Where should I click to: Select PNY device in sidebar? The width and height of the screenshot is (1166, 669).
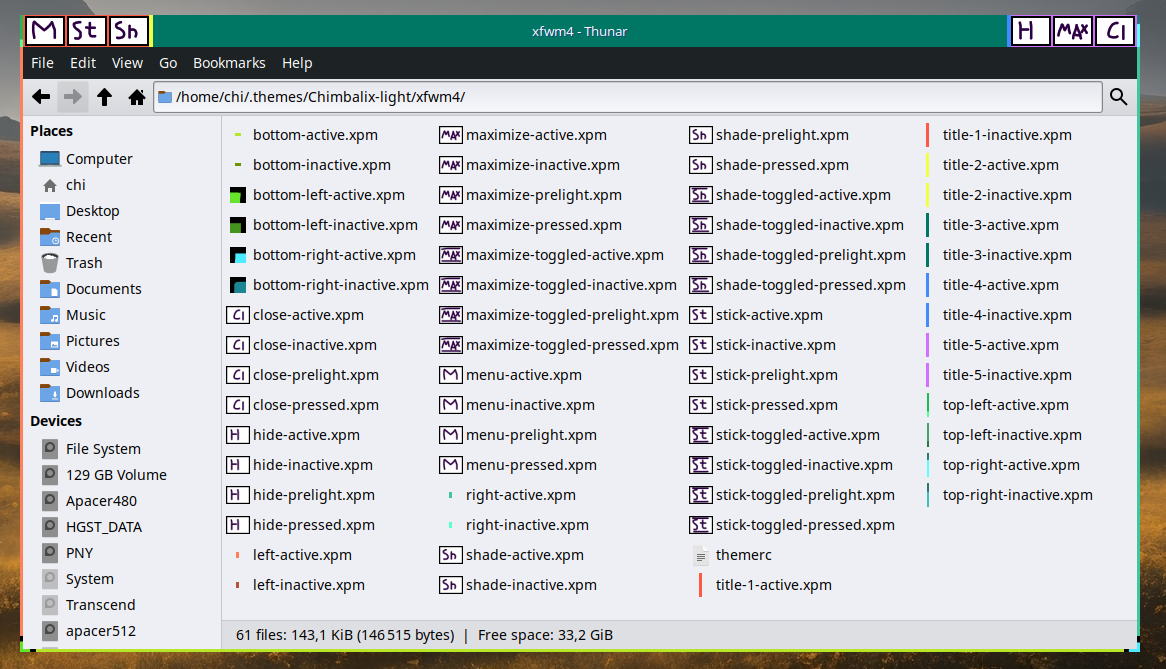tap(80, 553)
